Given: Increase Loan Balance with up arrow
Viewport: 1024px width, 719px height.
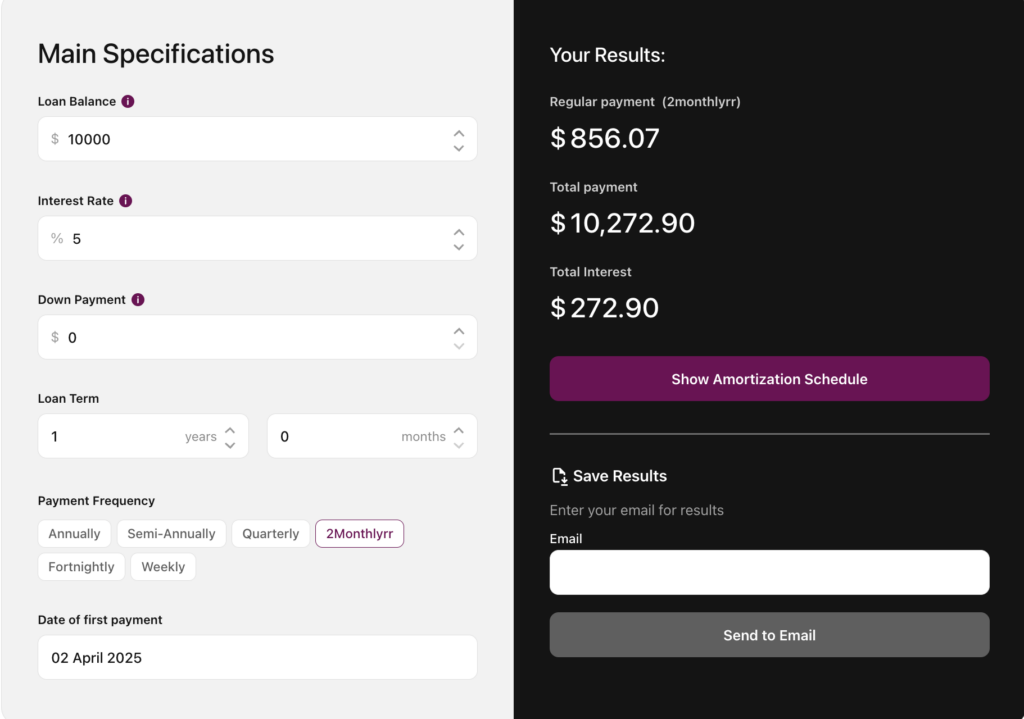Looking at the screenshot, I should (458, 132).
